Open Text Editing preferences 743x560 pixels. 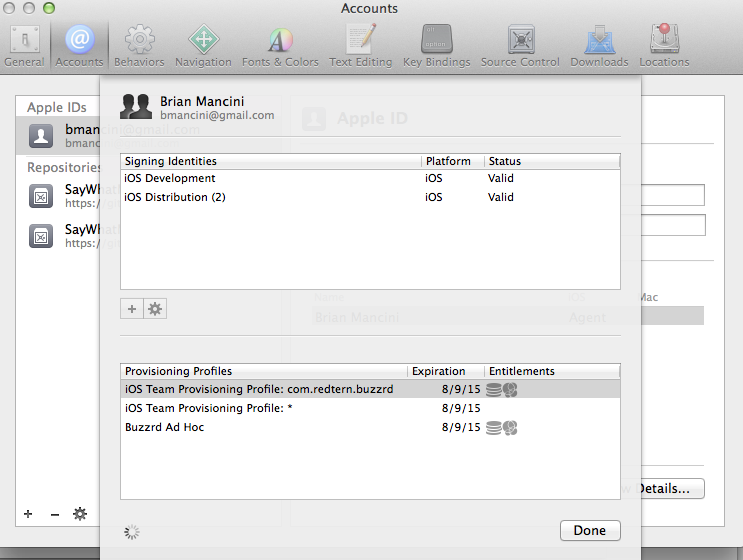(361, 46)
